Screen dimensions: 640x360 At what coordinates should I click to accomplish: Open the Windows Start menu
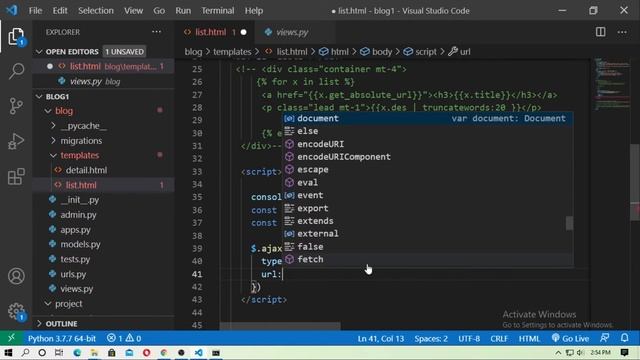coord(8,353)
